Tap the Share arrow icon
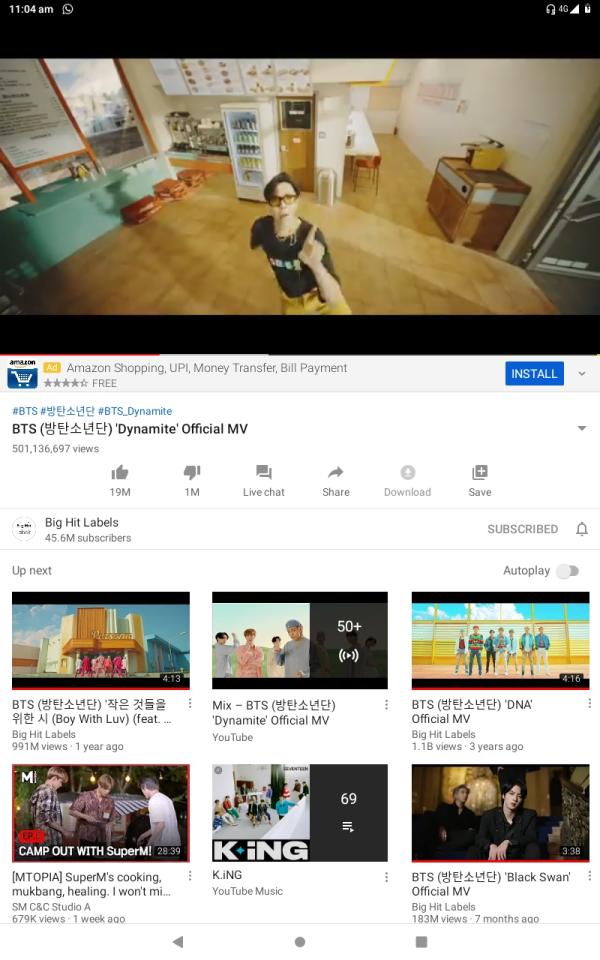 point(336,472)
